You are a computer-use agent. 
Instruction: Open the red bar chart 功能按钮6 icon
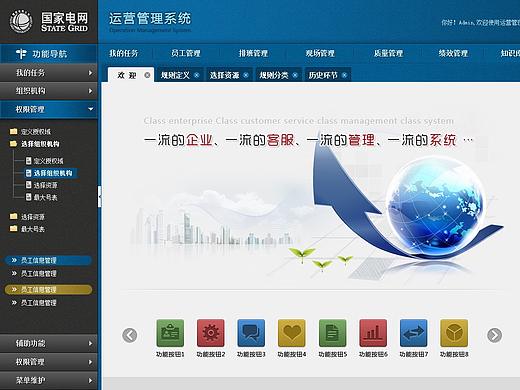point(373,333)
